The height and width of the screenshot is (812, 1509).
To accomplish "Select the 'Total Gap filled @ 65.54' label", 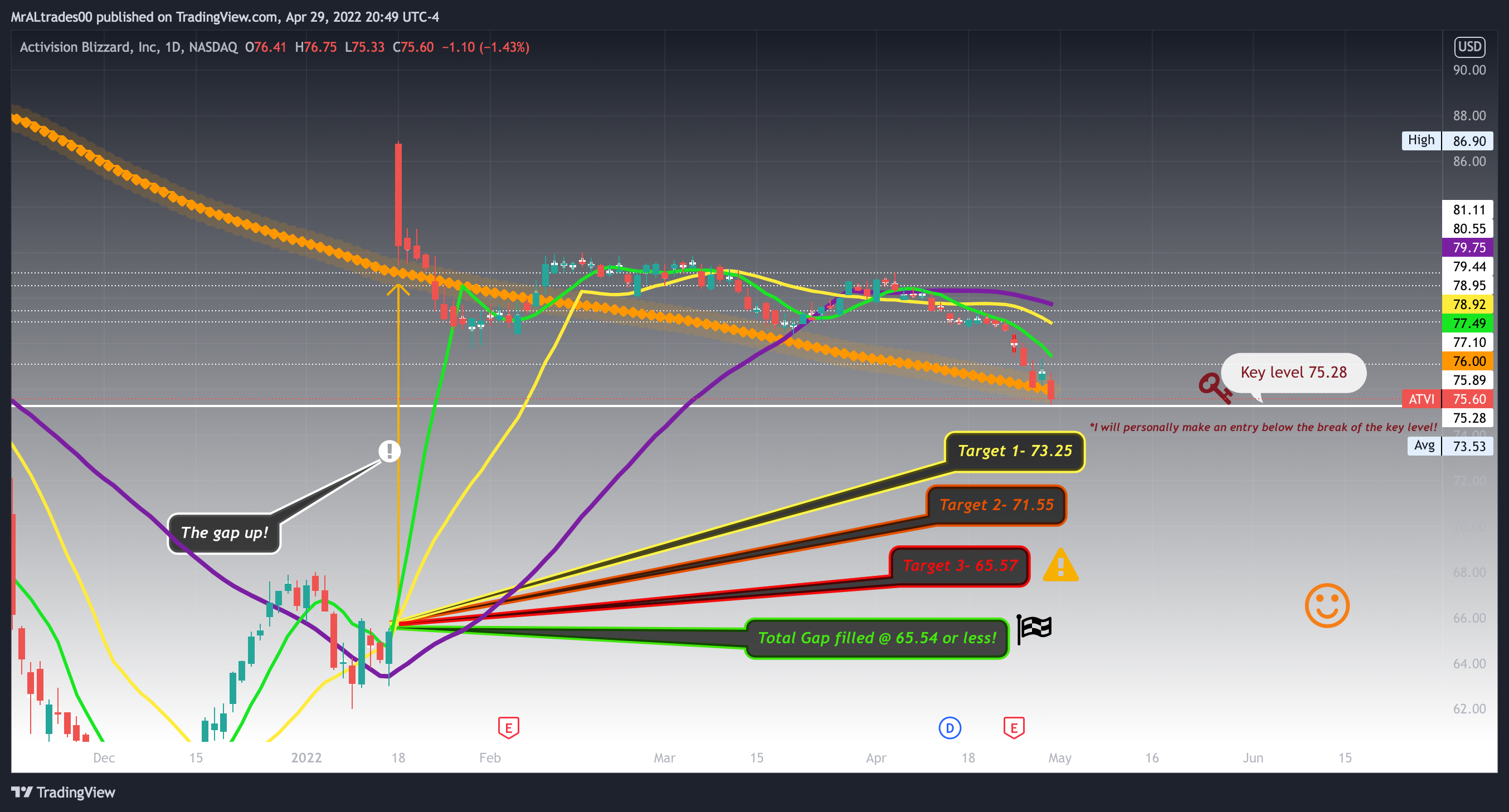I will pyautogui.click(x=877, y=638).
